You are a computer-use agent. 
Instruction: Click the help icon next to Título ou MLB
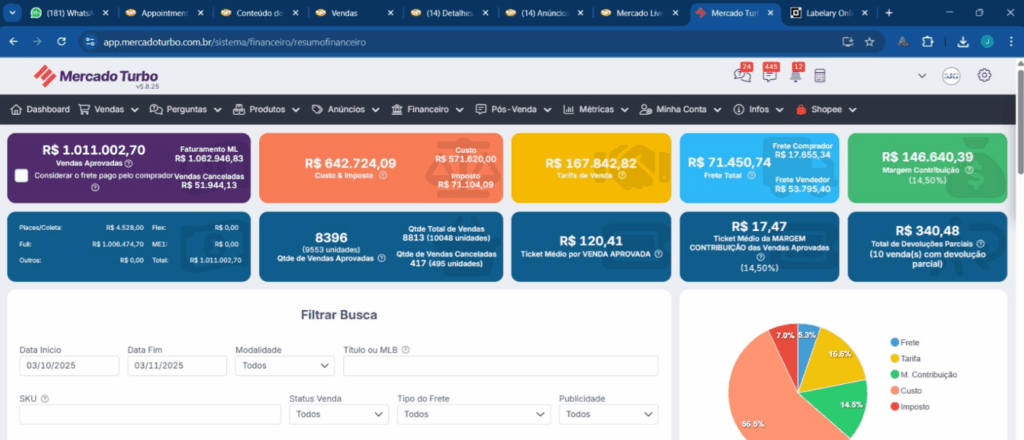(x=406, y=350)
